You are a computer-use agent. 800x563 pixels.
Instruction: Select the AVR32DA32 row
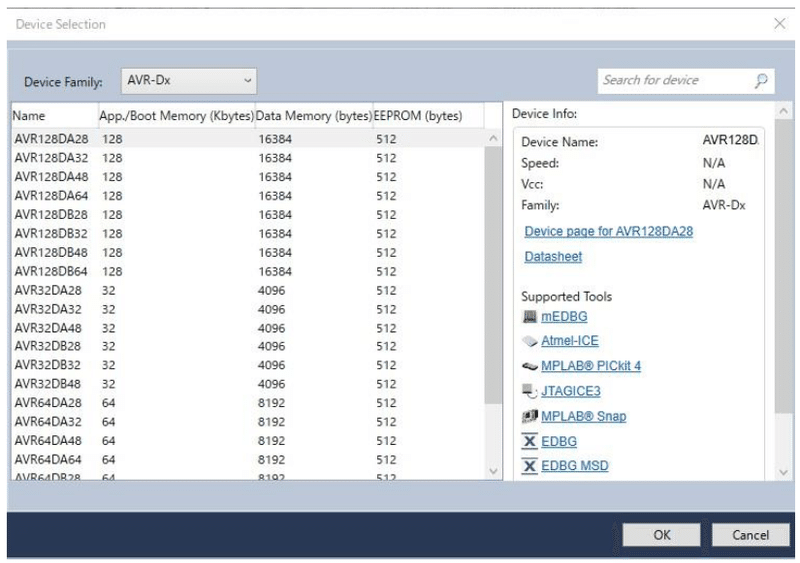248,309
